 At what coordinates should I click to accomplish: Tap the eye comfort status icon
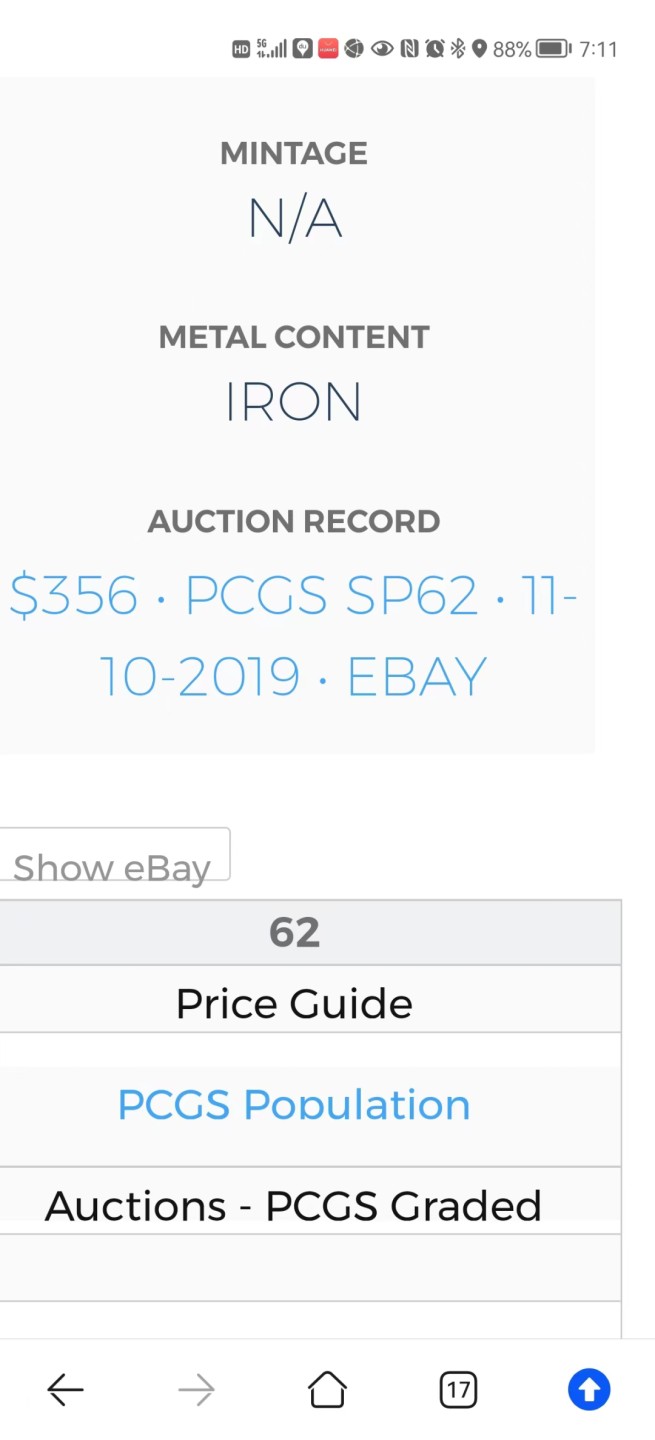click(382, 48)
